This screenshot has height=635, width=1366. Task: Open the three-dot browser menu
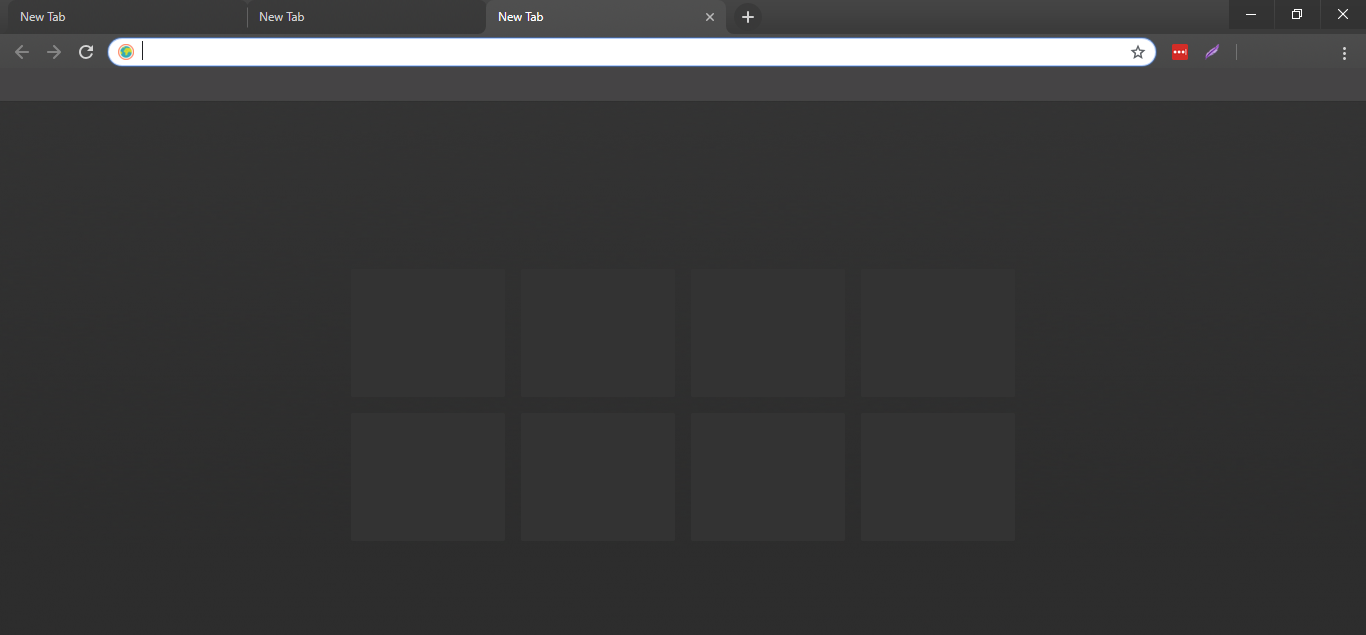[1344, 52]
